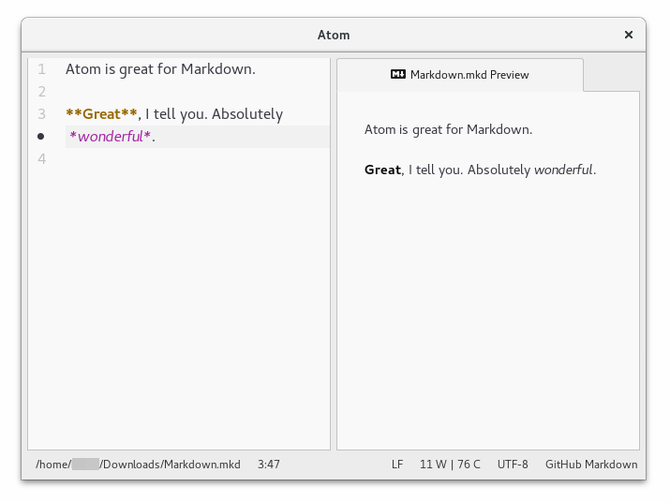
Task: Change file encoding UTF-8
Action: [512, 464]
